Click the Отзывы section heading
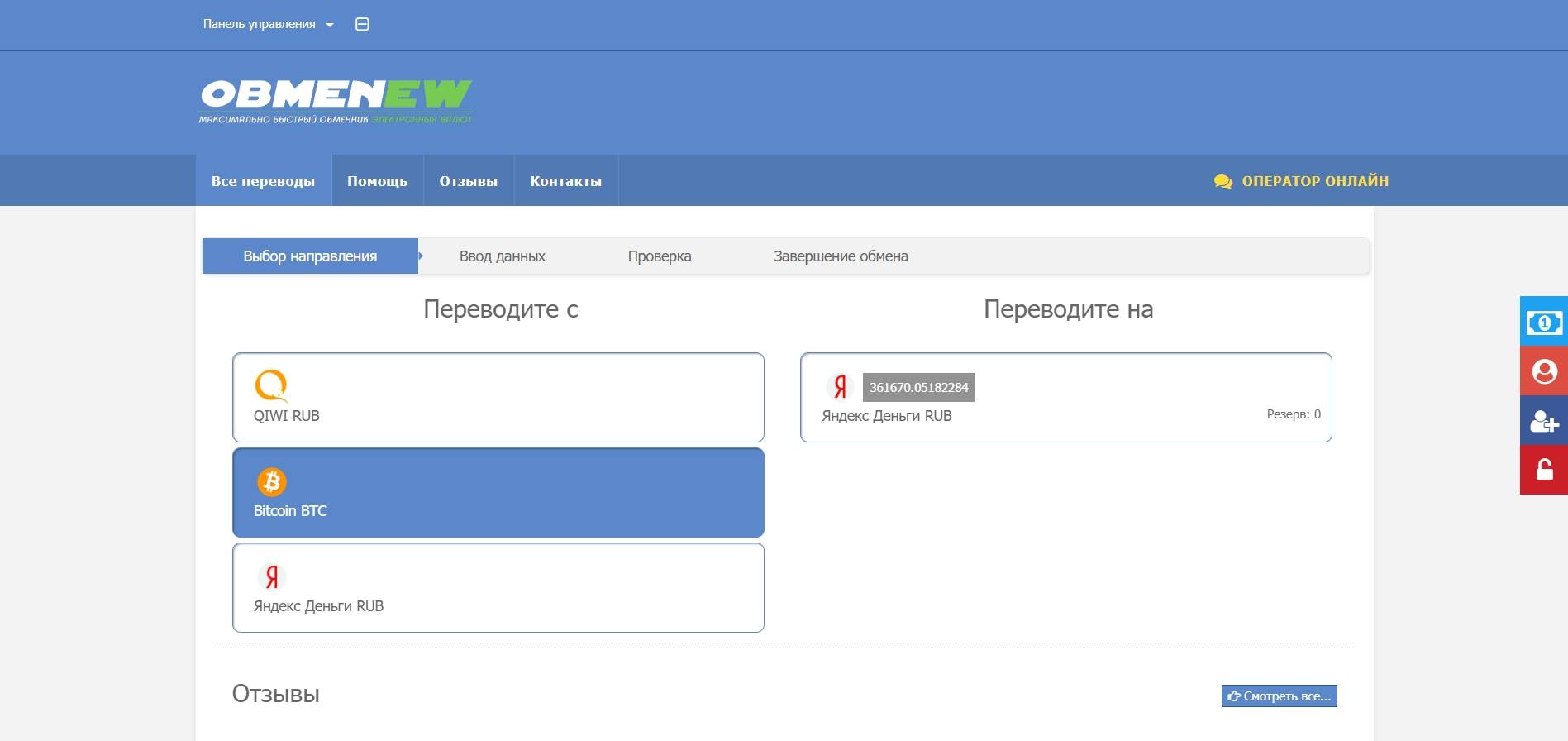This screenshot has height=741, width=1568. pyautogui.click(x=276, y=694)
